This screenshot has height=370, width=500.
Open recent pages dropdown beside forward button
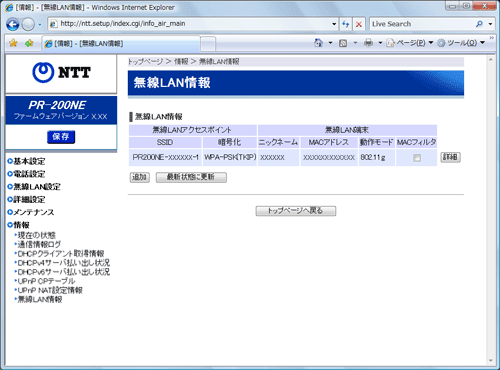[40, 24]
